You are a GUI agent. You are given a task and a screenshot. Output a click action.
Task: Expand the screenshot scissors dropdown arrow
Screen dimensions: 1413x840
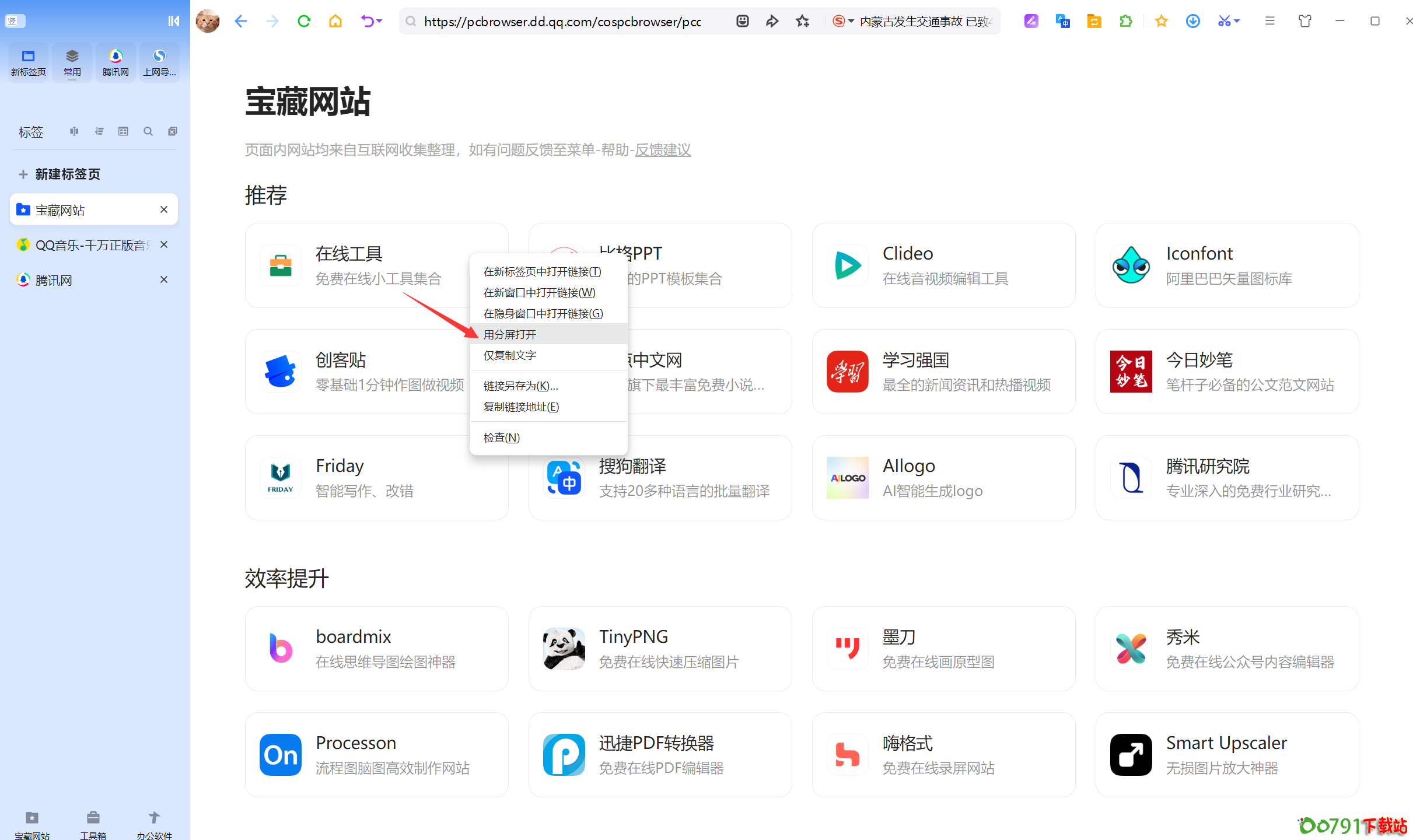click(1237, 22)
